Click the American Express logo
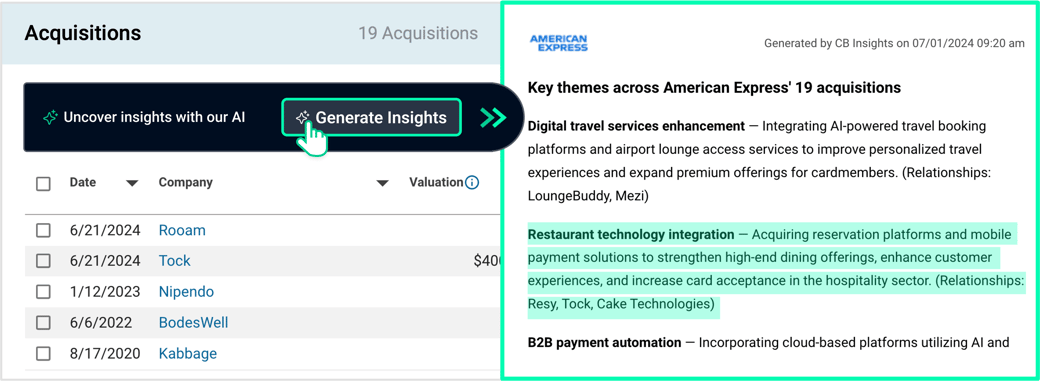 click(x=558, y=43)
